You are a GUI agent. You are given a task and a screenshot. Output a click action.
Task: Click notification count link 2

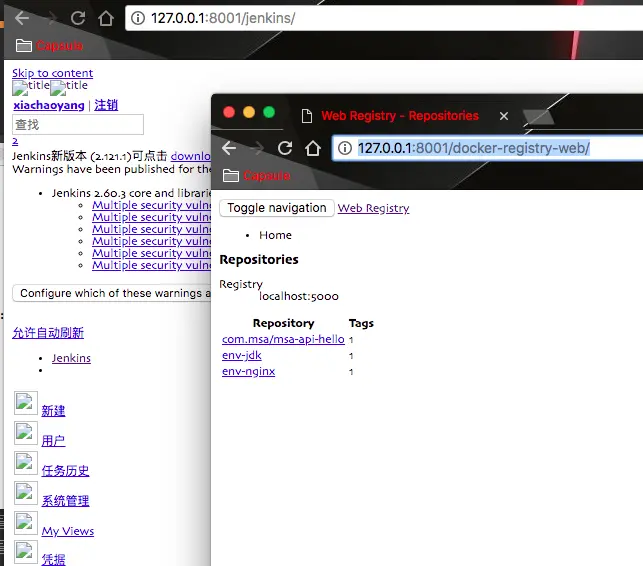coord(15,142)
